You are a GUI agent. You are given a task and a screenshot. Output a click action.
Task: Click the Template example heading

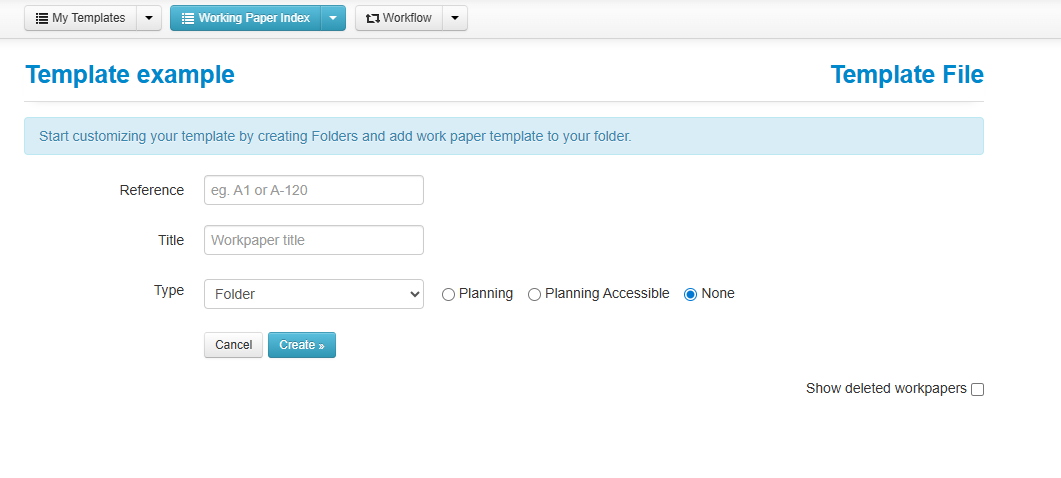[130, 75]
